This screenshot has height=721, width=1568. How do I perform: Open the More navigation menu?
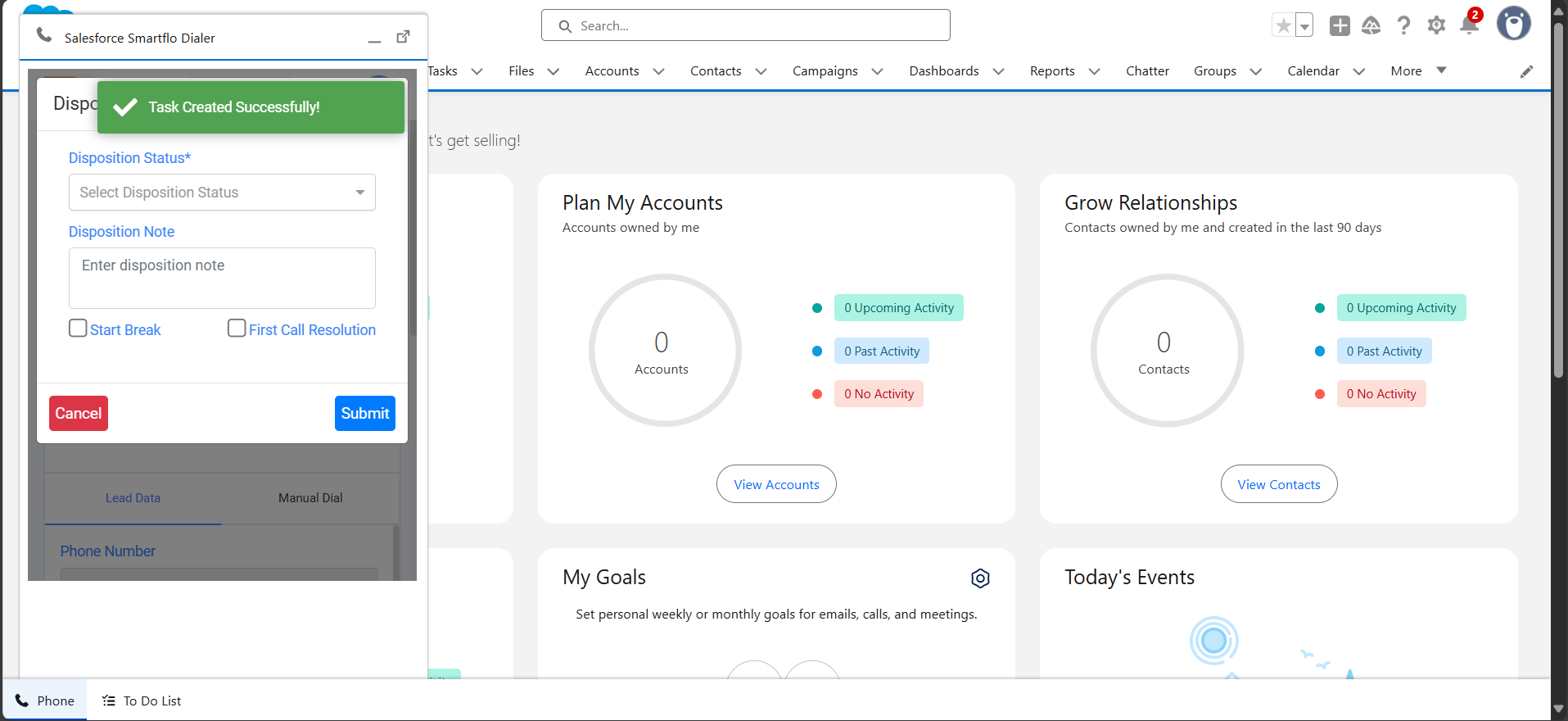[x=1418, y=71]
